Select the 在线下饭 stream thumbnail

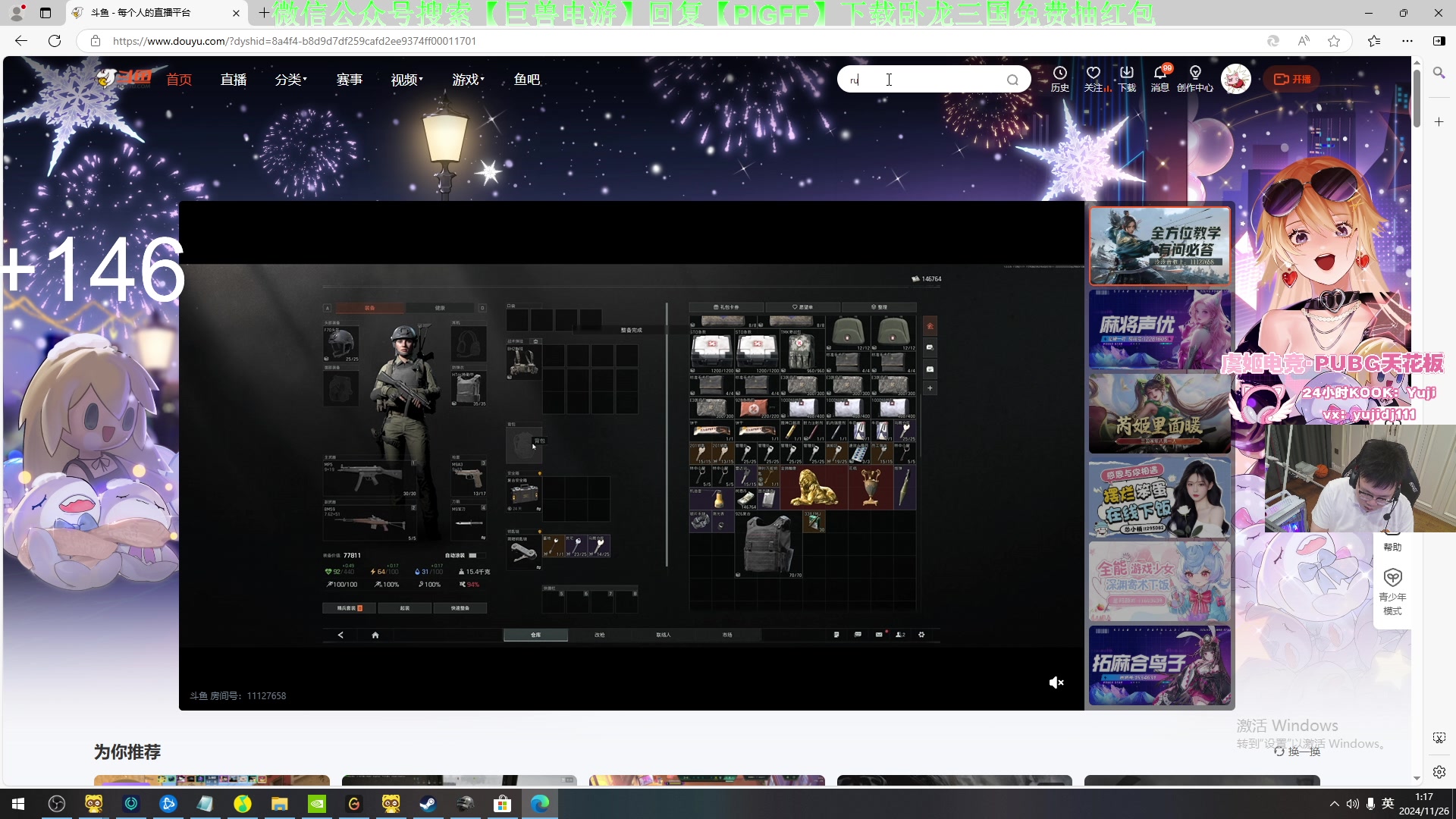(x=1159, y=497)
